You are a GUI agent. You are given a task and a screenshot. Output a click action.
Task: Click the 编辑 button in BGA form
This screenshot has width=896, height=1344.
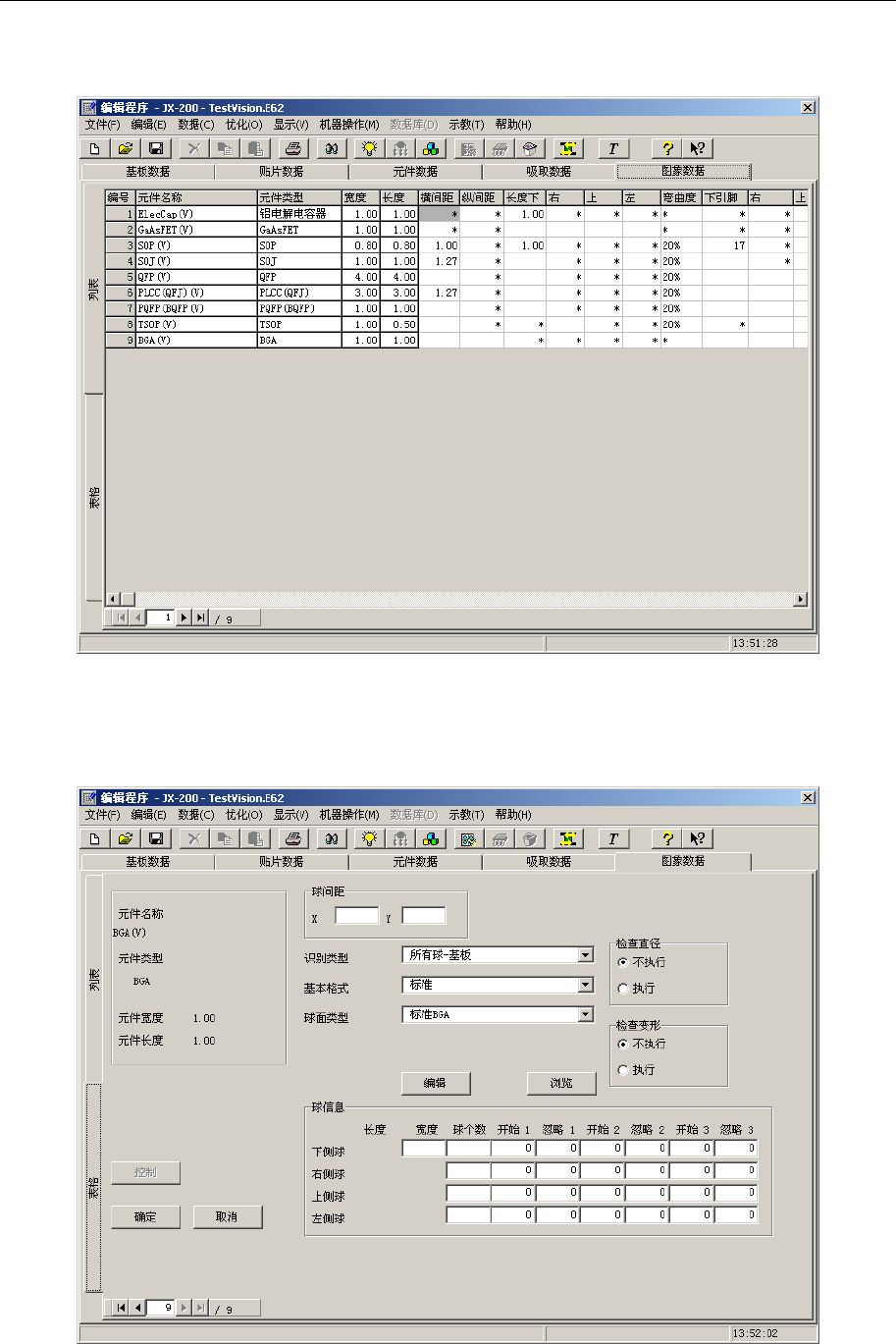436,1083
